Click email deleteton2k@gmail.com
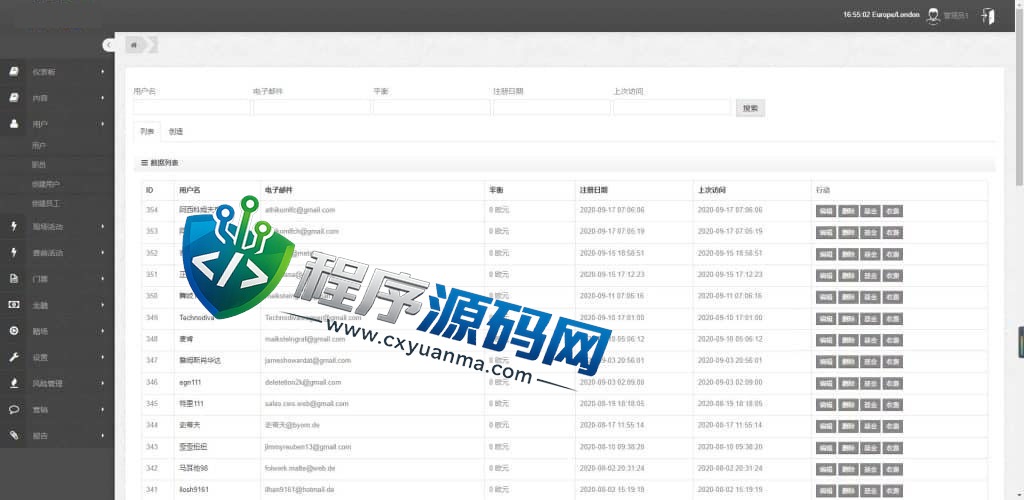 click(x=302, y=382)
